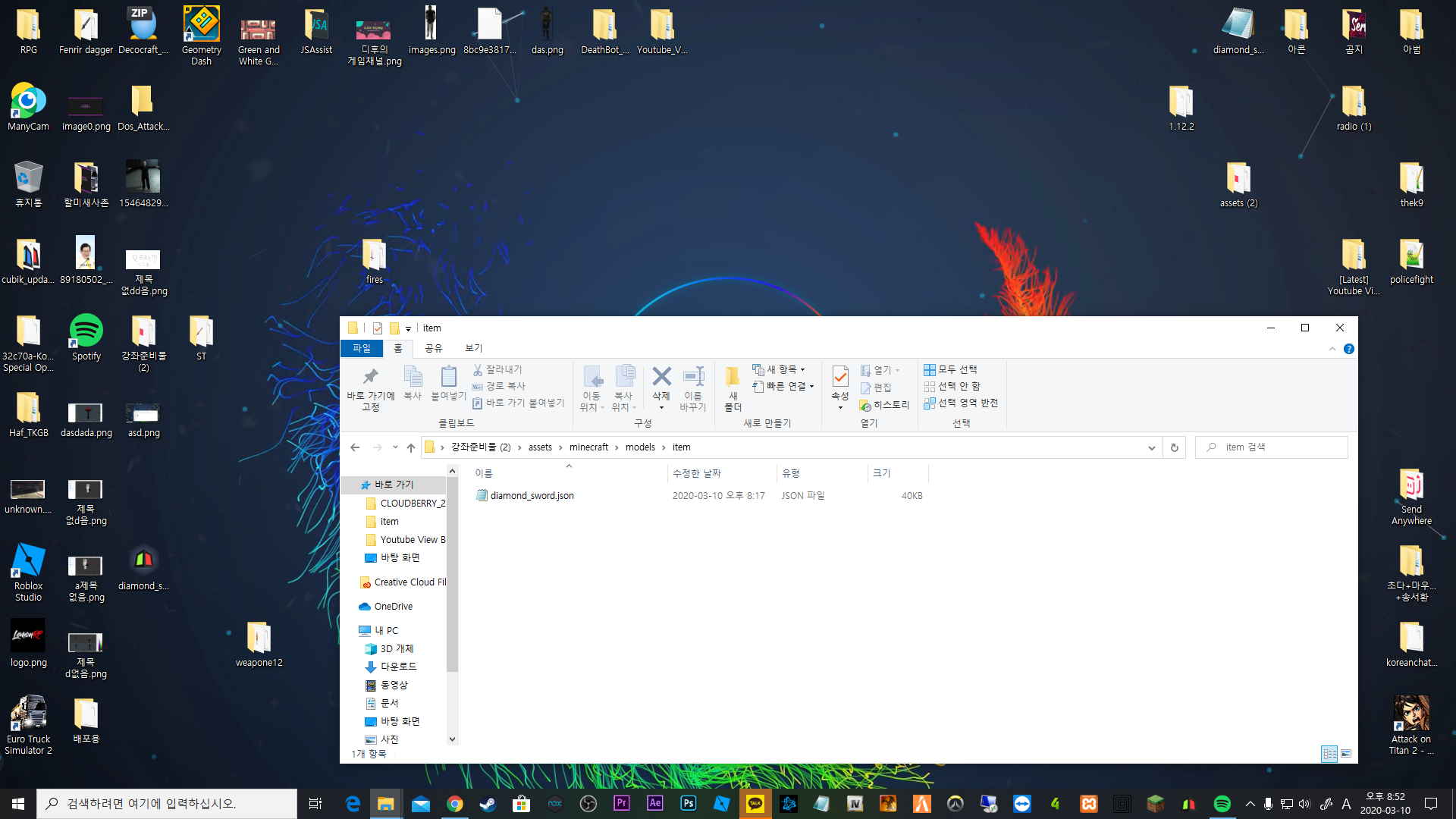Switch to details view icon
The image size is (1456, 819).
pos(1329,754)
